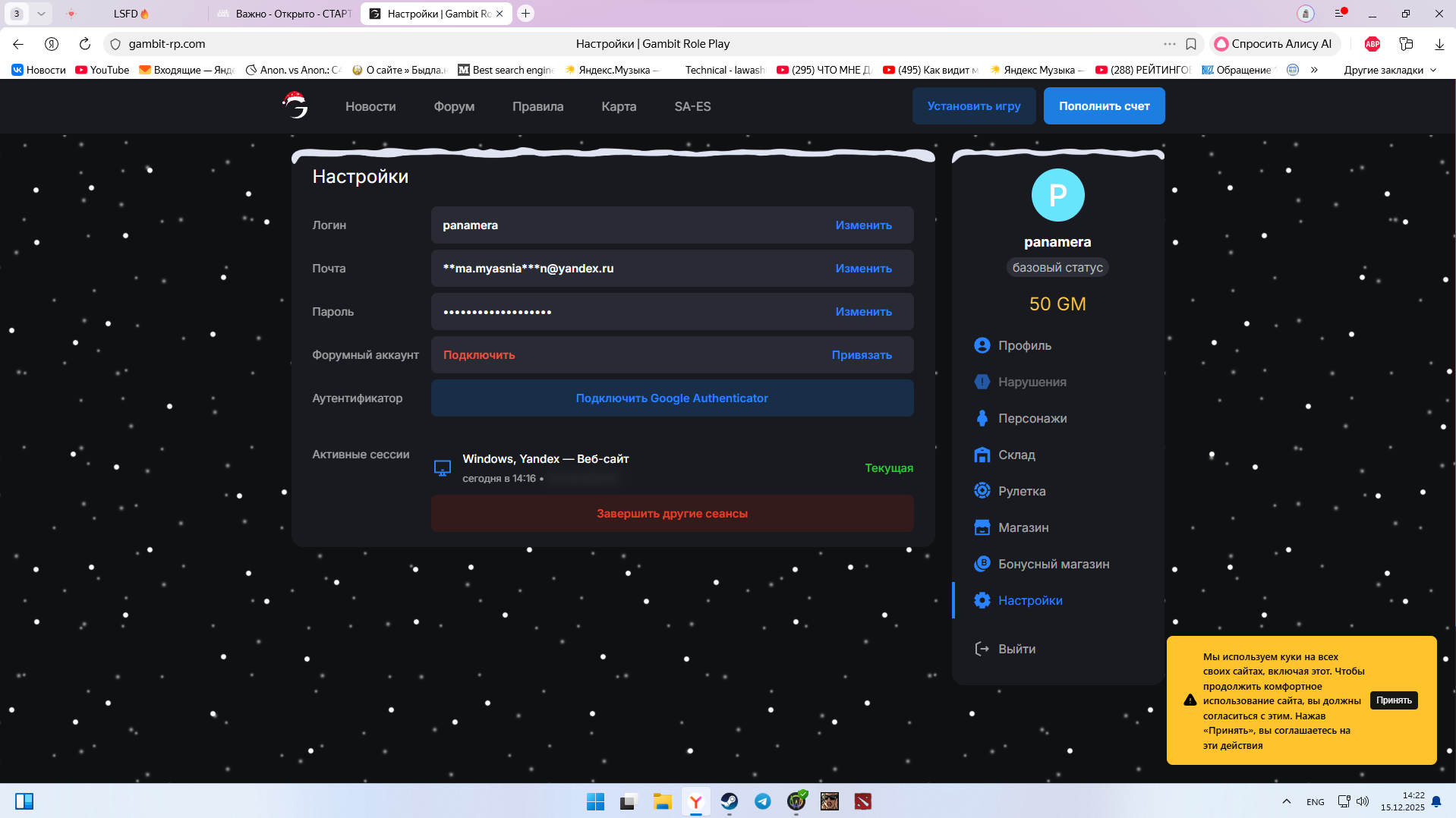The height and width of the screenshot is (818, 1456).
Task: Click the Выйти logout icon
Action: 982,649
